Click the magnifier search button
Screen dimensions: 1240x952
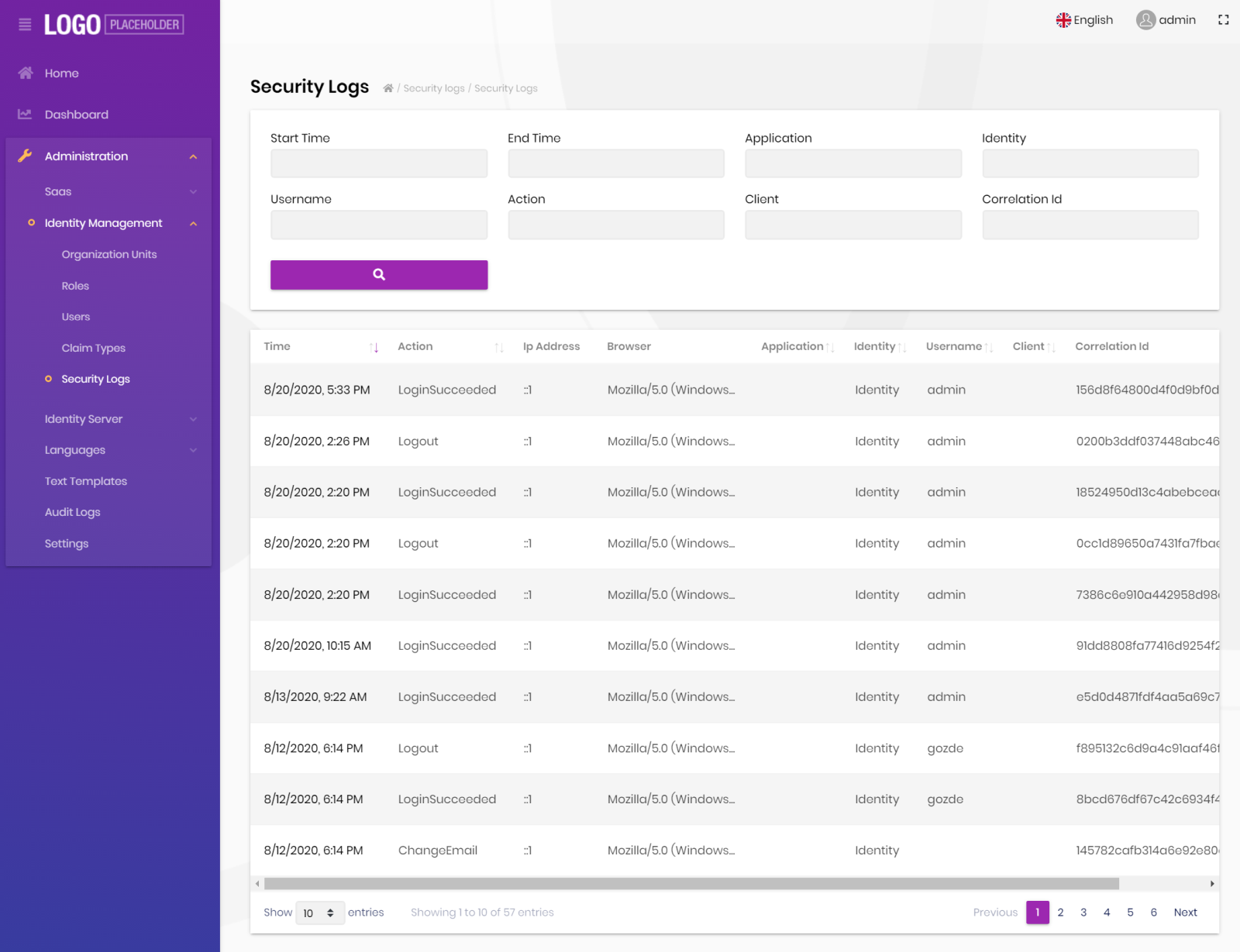[x=378, y=275]
